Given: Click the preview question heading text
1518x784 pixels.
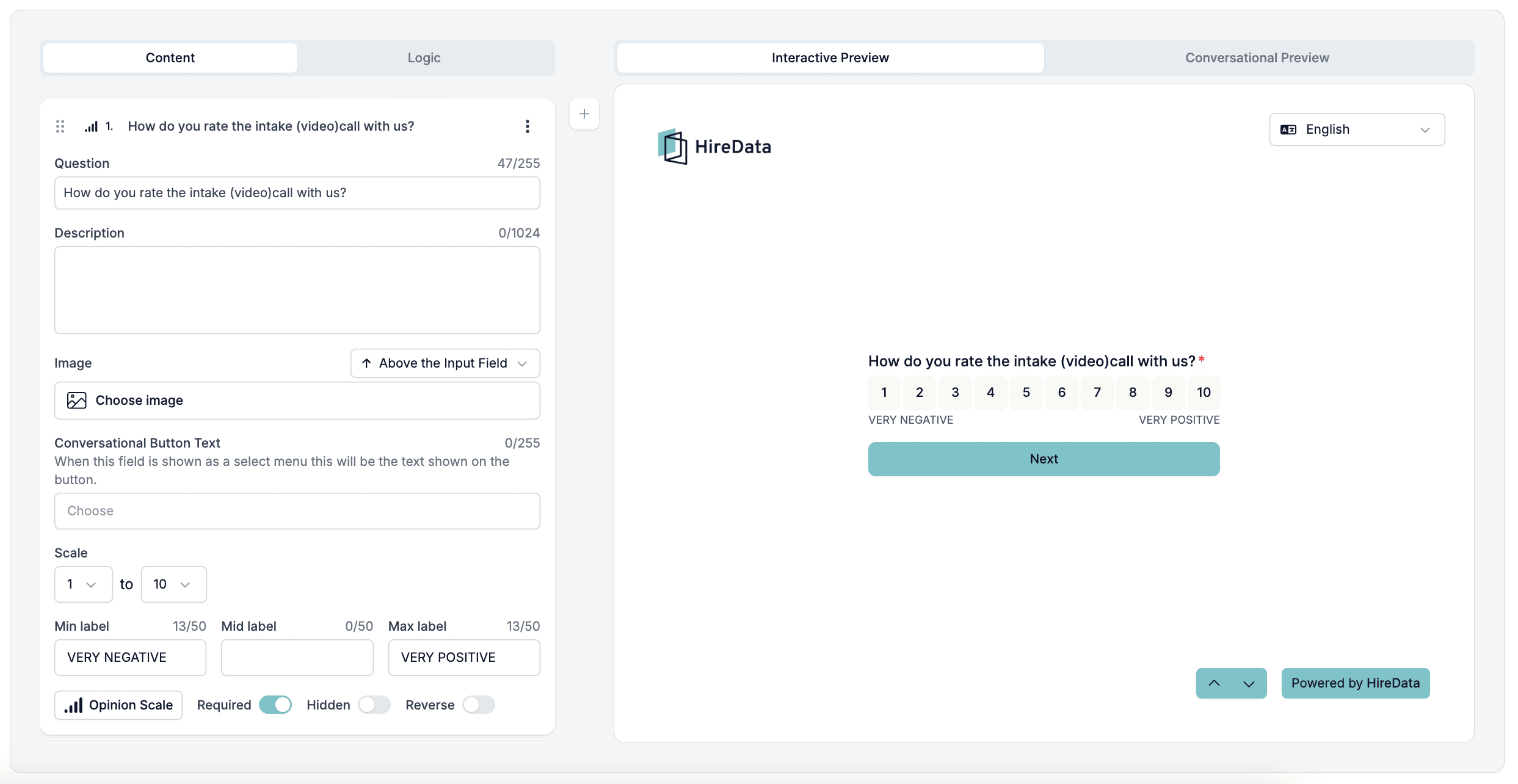Looking at the screenshot, I should pos(1032,361).
